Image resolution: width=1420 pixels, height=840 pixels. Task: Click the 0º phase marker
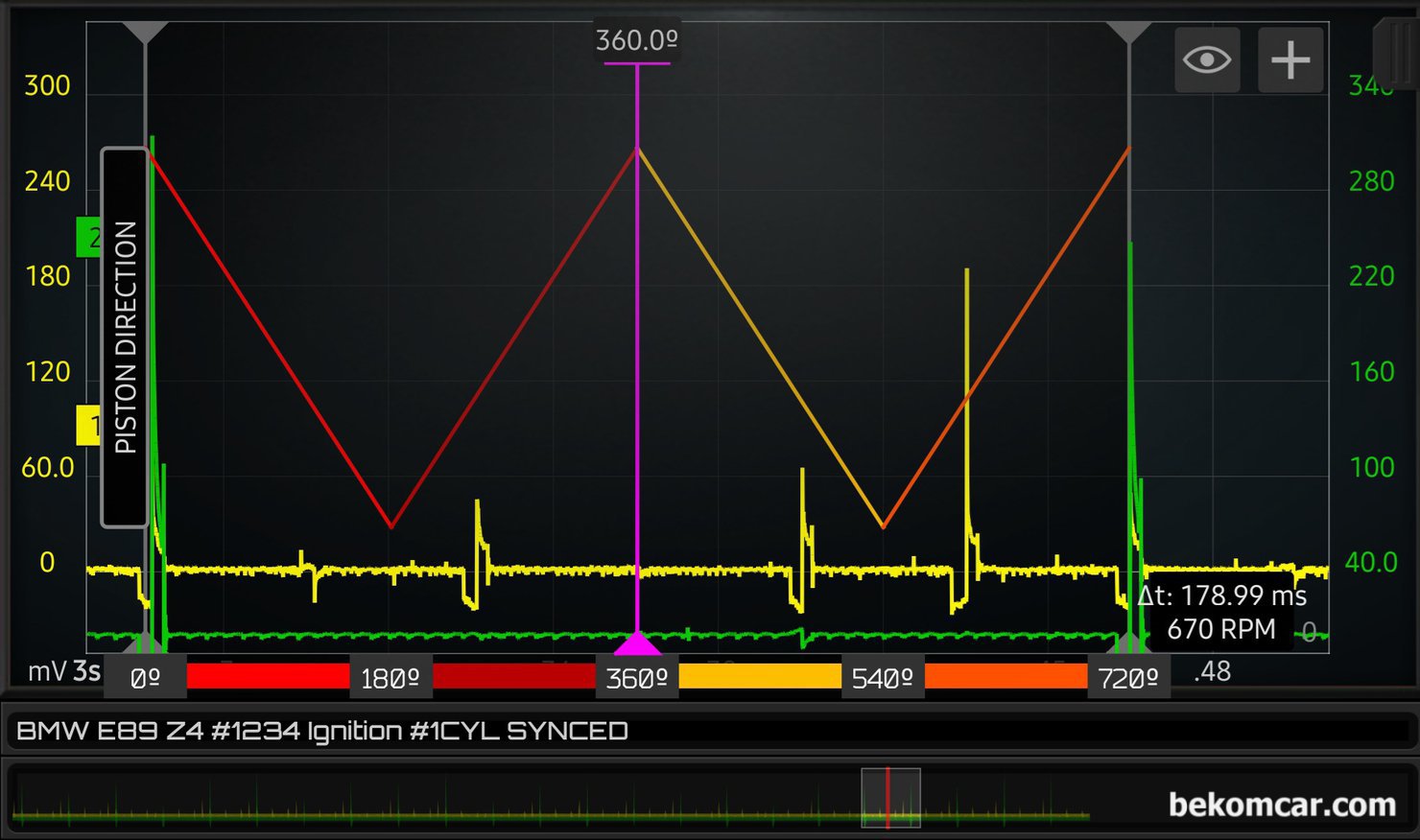coord(145,678)
